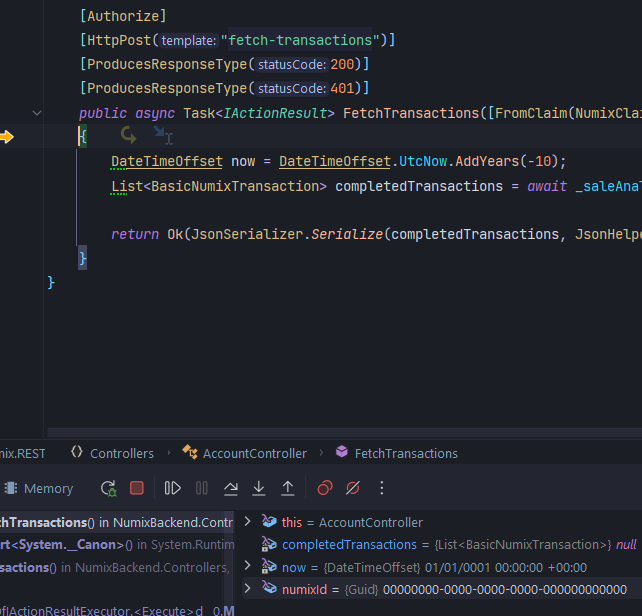Click the FetchTransactions breadcrumb
Image resolution: width=642 pixels, height=616 pixels.
(x=406, y=453)
